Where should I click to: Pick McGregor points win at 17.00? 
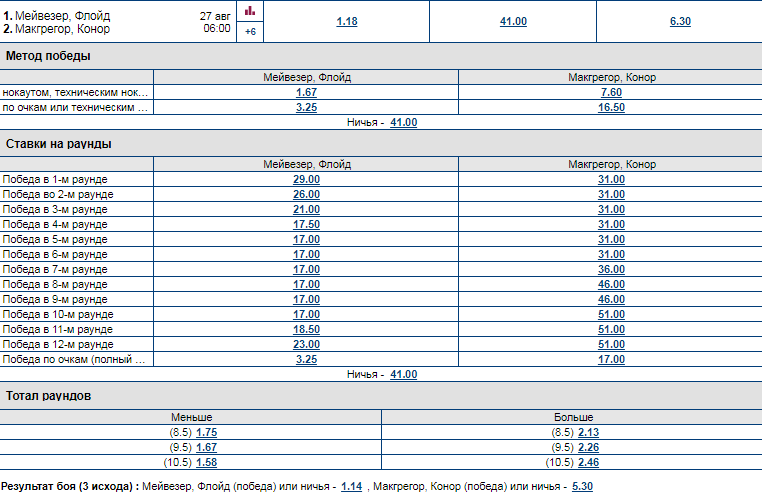pyautogui.click(x=611, y=360)
